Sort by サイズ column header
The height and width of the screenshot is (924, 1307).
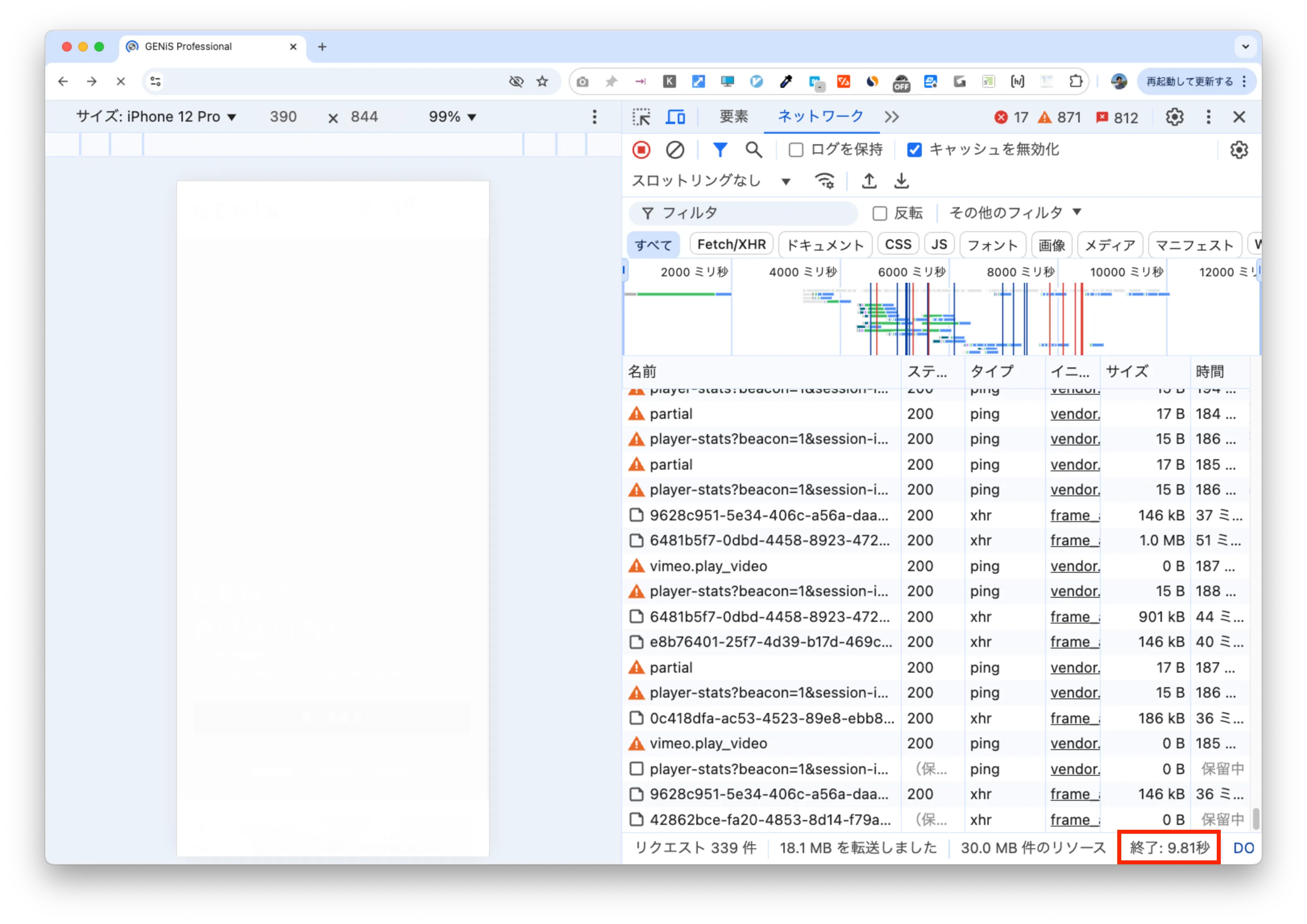pos(1145,371)
